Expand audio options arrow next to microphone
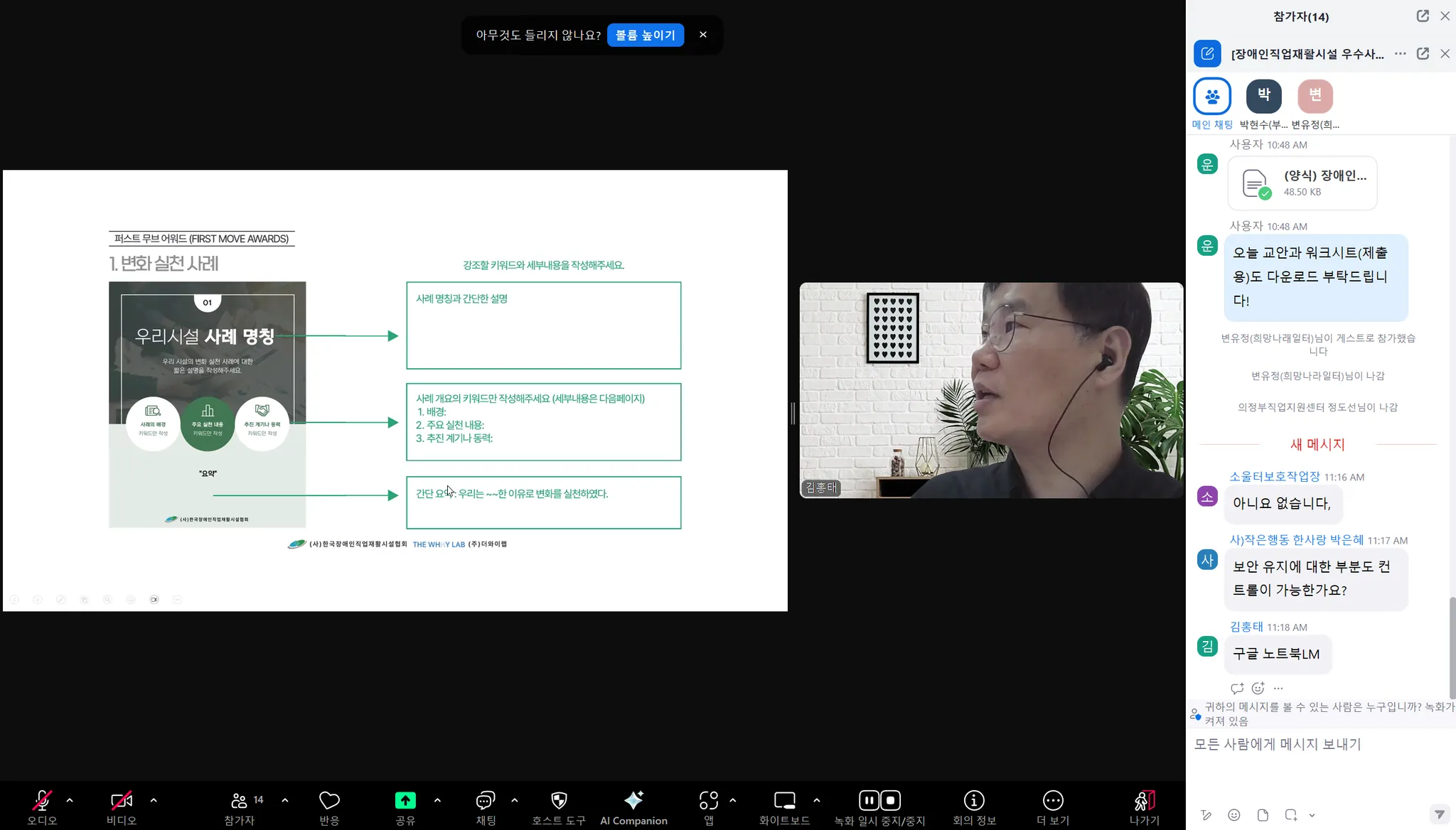 [70, 800]
